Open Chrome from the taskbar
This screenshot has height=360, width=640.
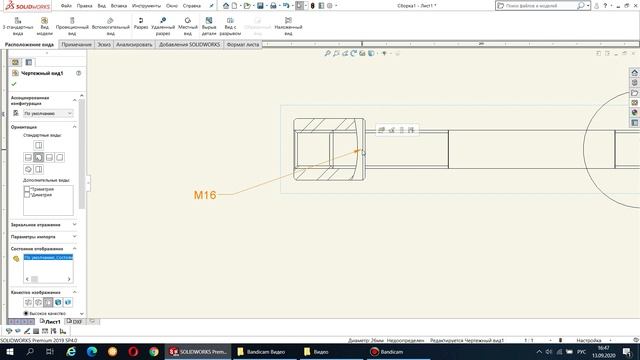coord(153,351)
